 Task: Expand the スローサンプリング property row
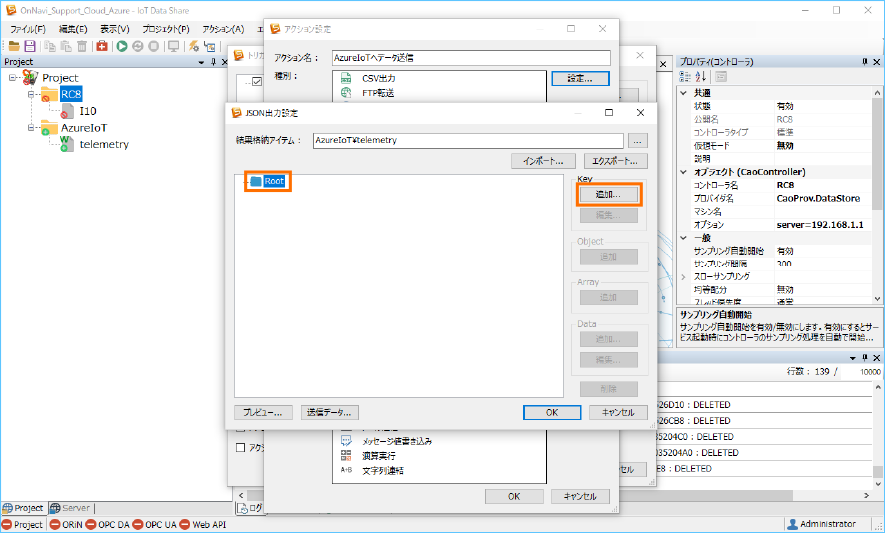click(684, 276)
